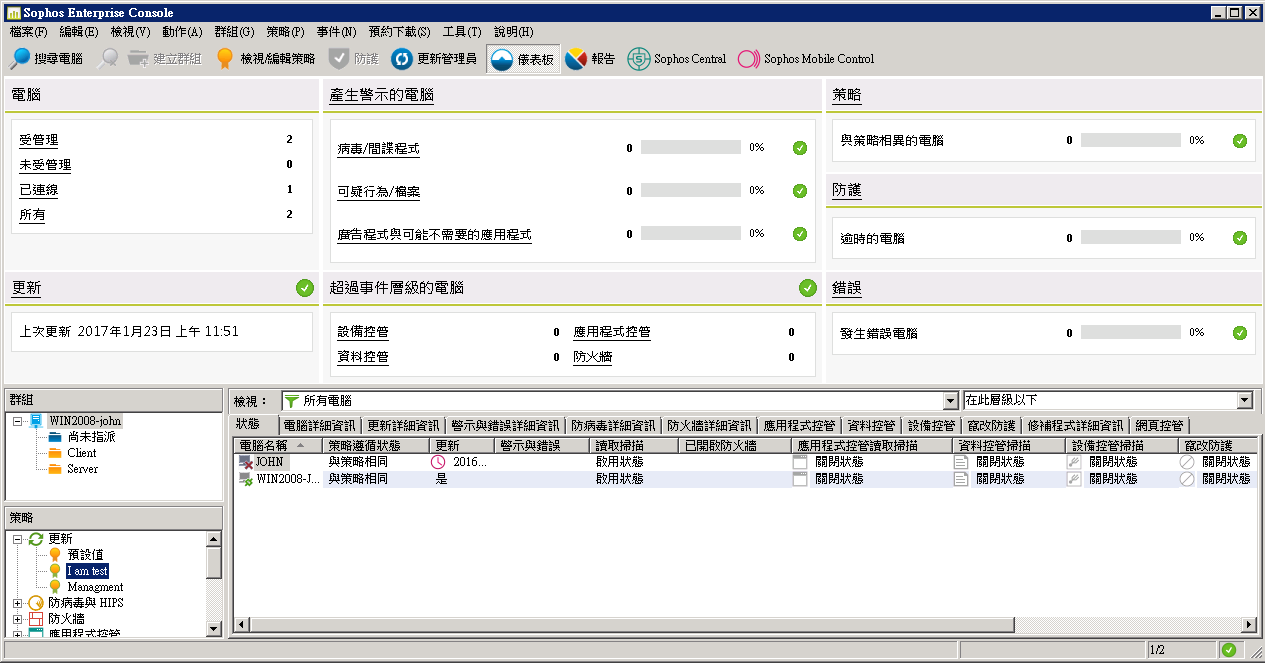Open Sophos Mobile Control toolbar icon
Viewport: 1265px width, 663px height.
click(x=749, y=59)
